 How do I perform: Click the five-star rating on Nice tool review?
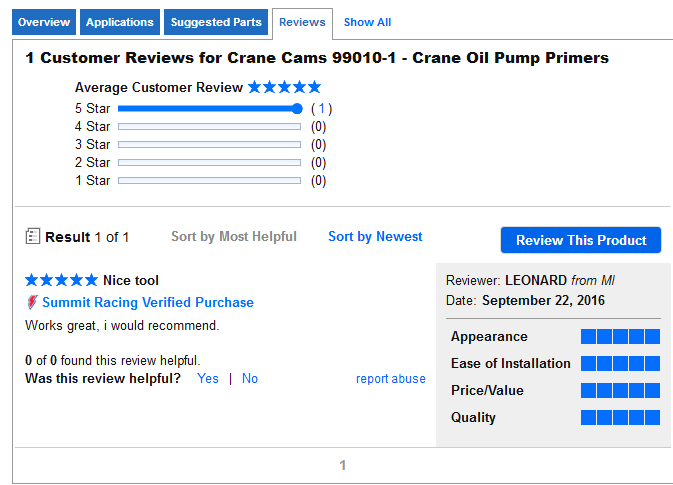point(61,280)
